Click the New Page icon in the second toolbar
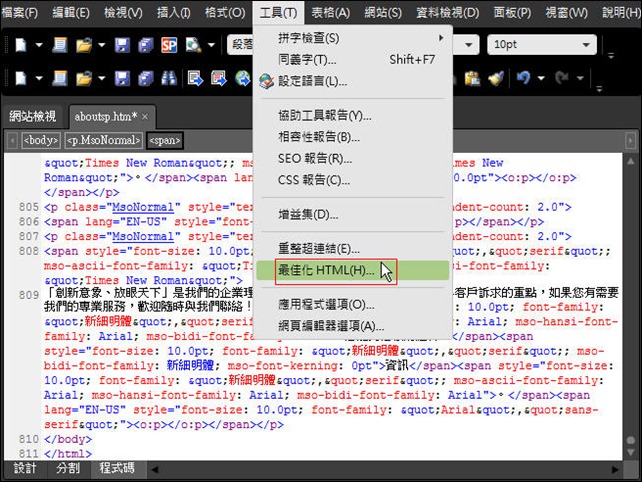Viewport: 642px width, 482px height. click(21, 78)
